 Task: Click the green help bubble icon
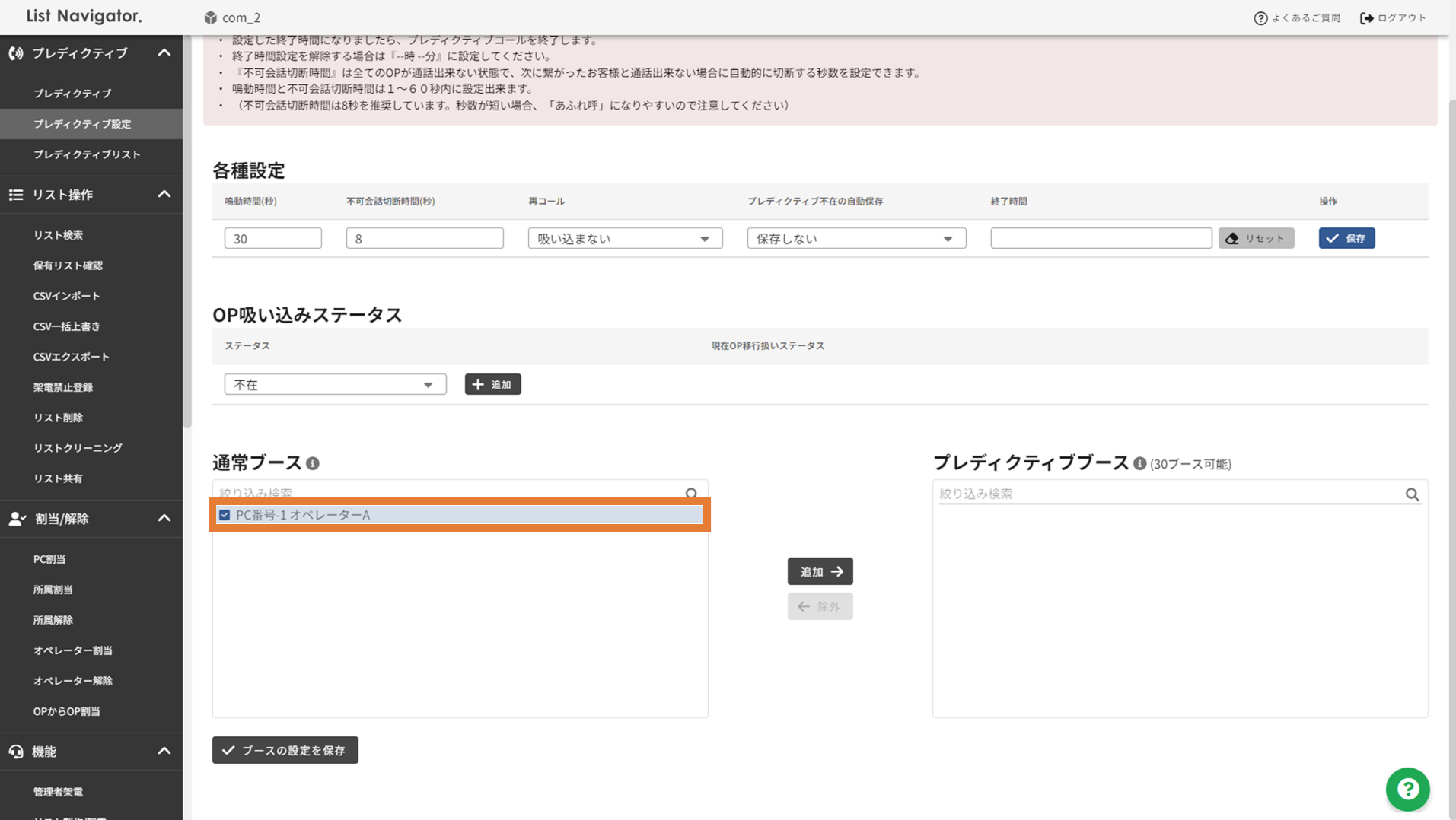tap(1407, 789)
